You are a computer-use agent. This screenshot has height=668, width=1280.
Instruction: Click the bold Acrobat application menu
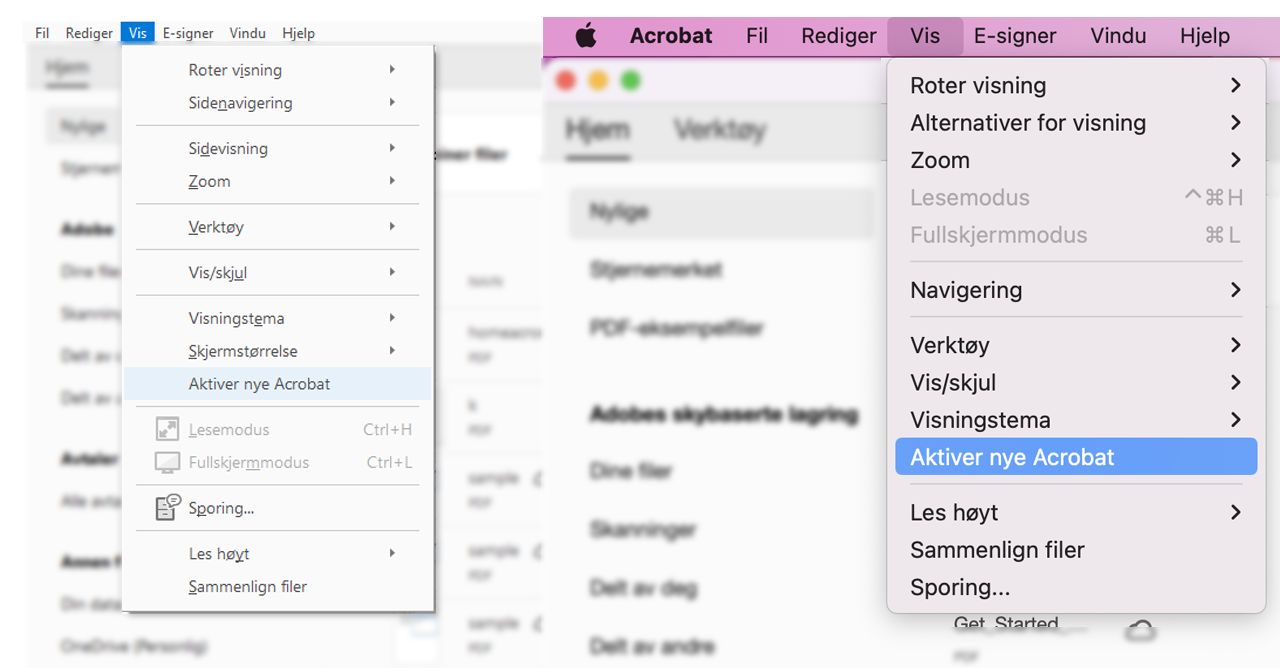(671, 36)
